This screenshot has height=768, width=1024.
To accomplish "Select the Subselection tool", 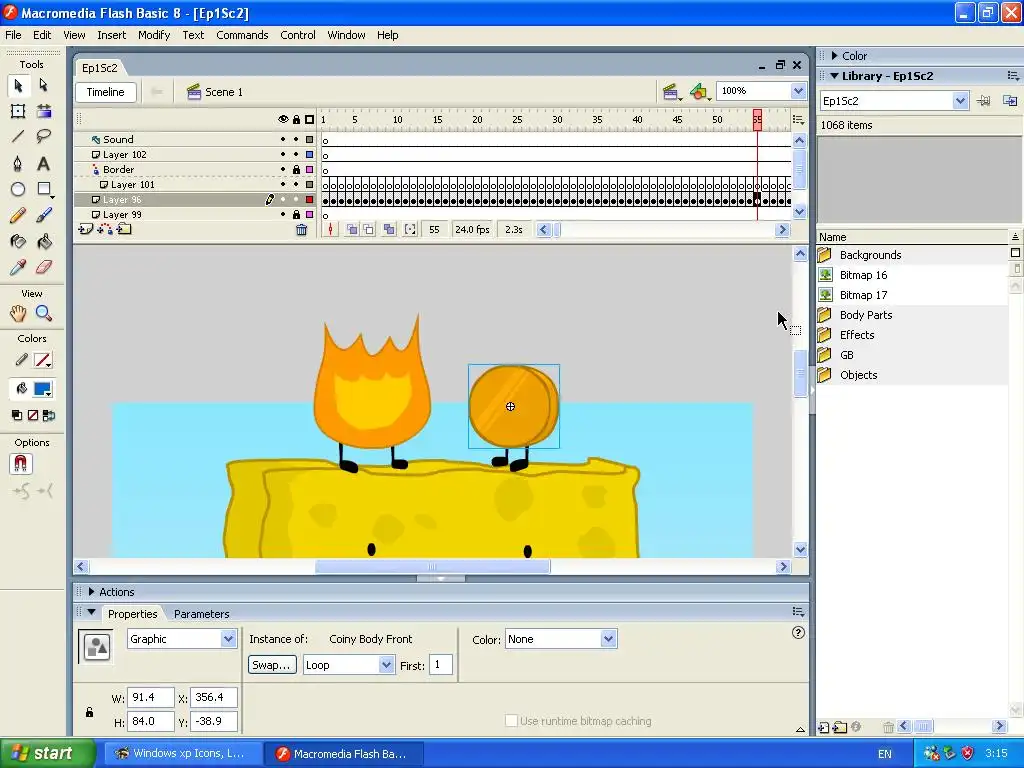I will coord(44,85).
